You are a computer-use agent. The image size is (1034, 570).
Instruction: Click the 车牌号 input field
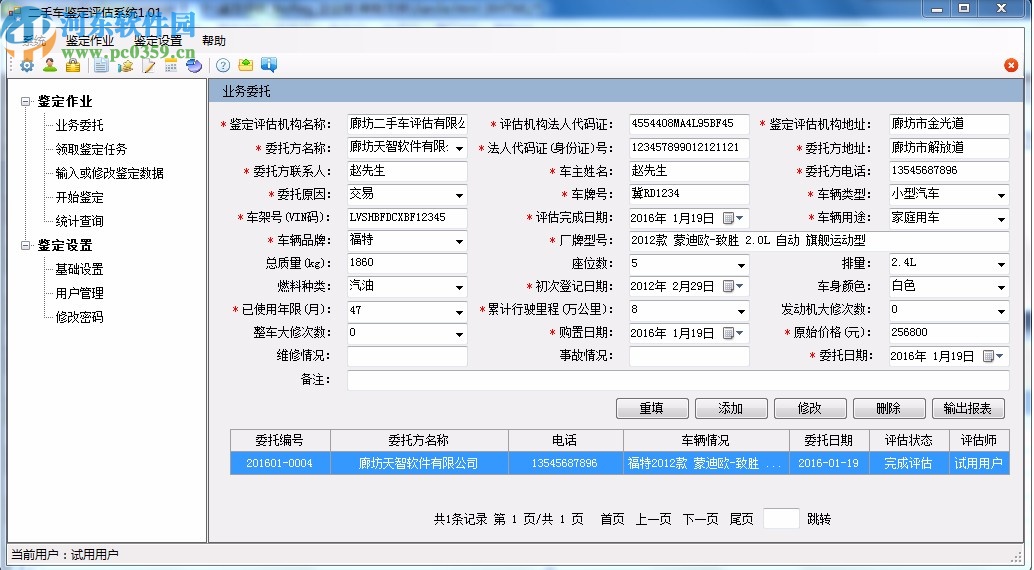click(x=689, y=194)
